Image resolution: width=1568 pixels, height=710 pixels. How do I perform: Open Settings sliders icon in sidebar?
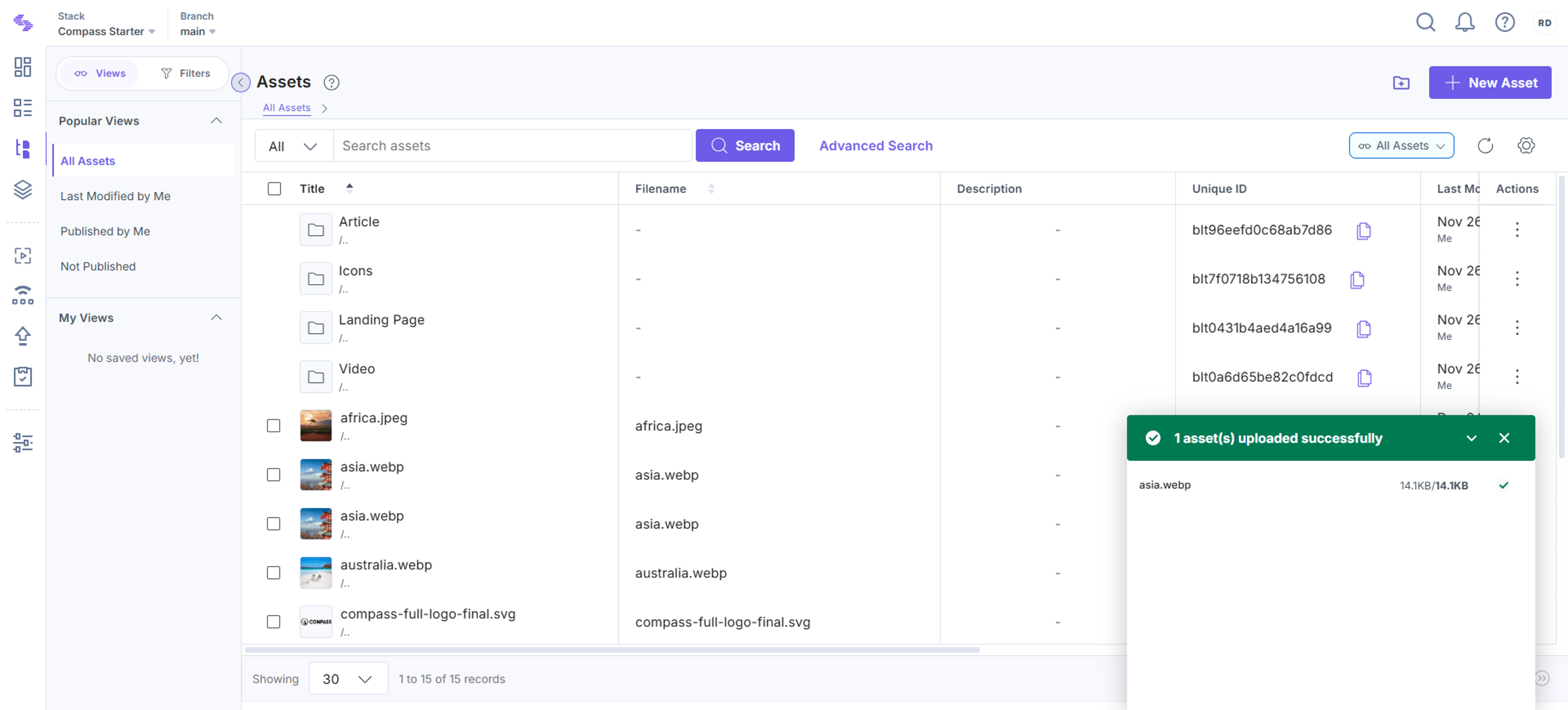point(22,443)
